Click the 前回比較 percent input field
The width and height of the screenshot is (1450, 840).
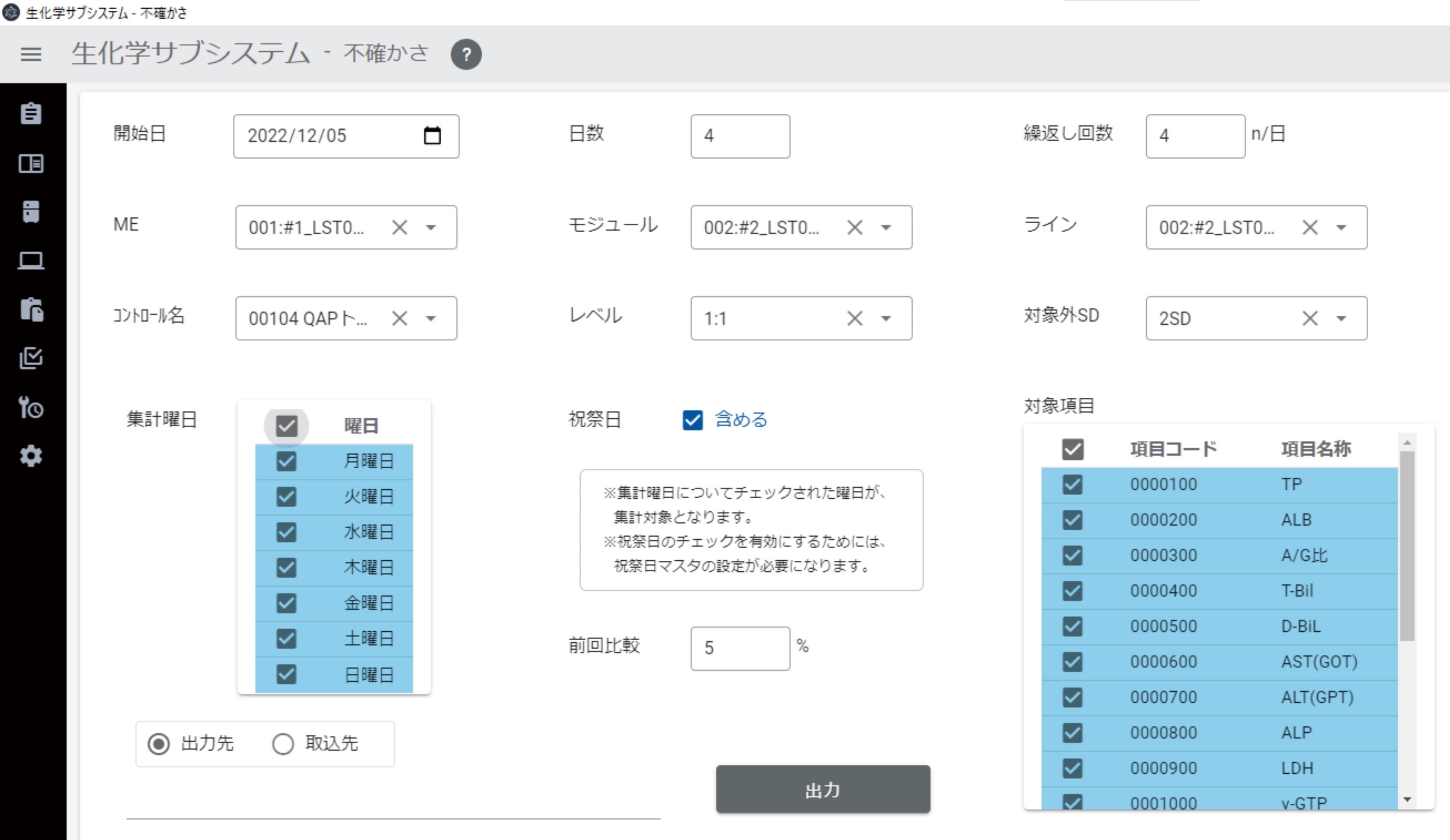[x=740, y=648]
